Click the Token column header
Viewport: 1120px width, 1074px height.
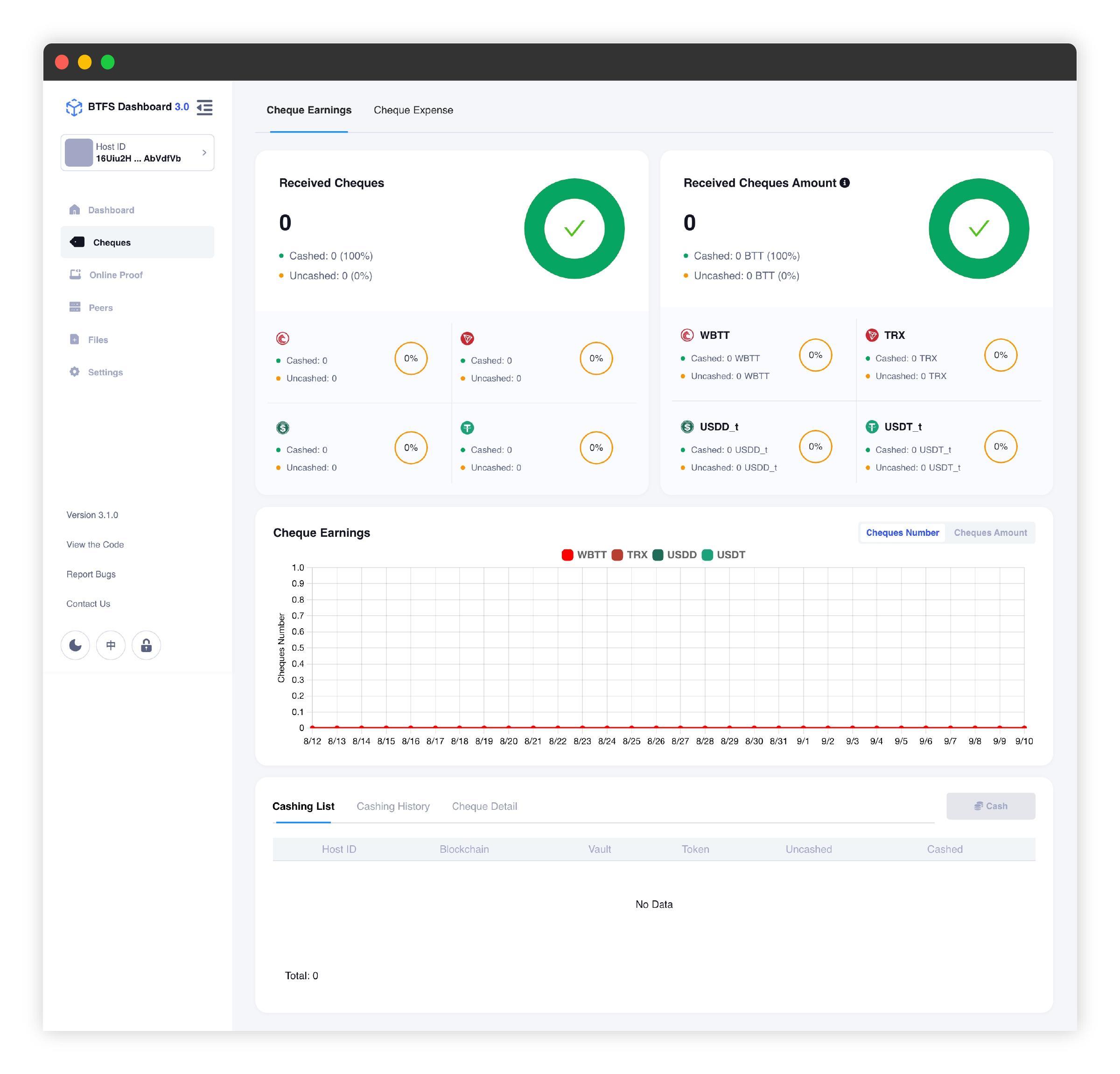(x=695, y=849)
